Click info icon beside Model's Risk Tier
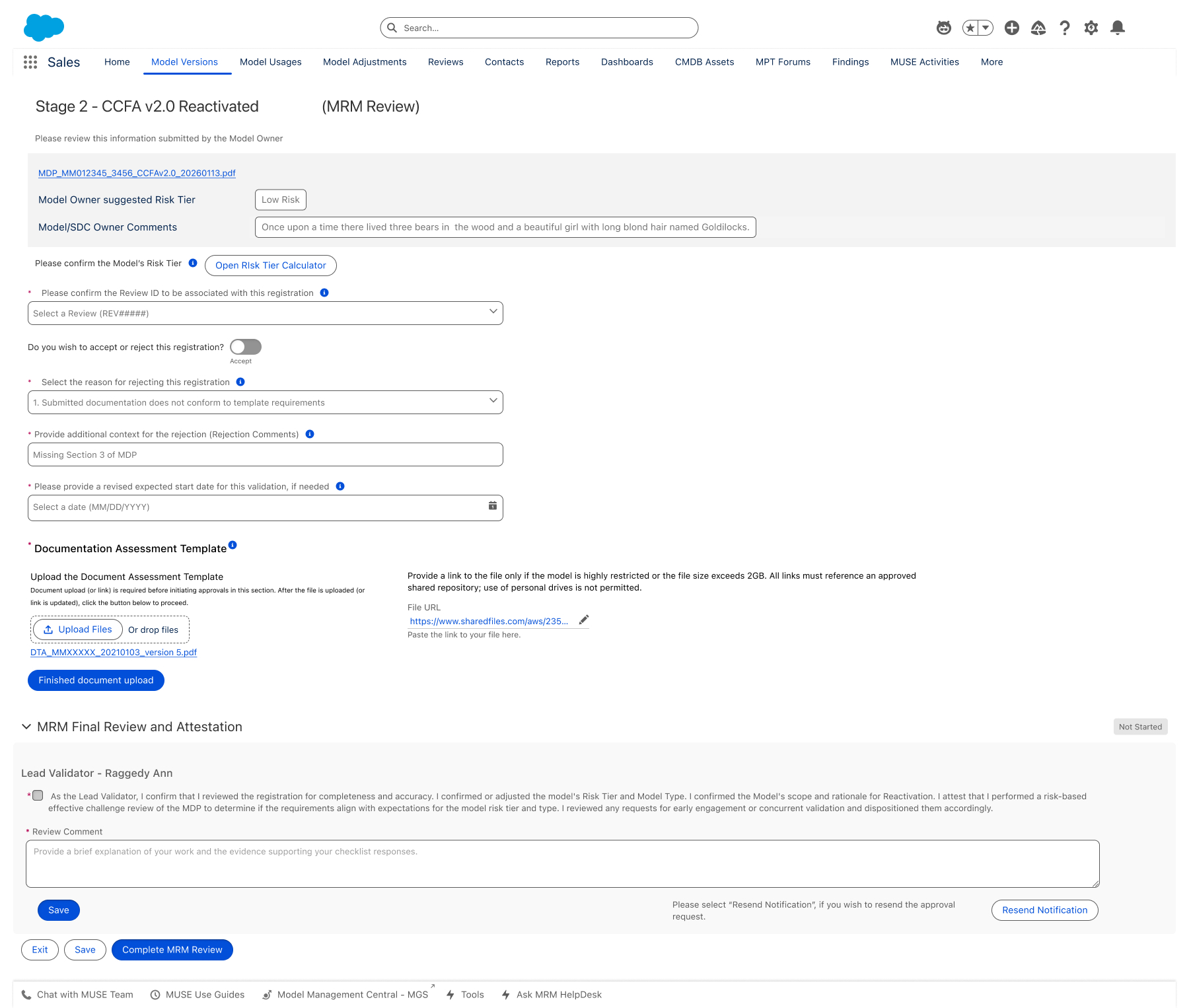The width and height of the screenshot is (1189, 1008). (x=193, y=263)
